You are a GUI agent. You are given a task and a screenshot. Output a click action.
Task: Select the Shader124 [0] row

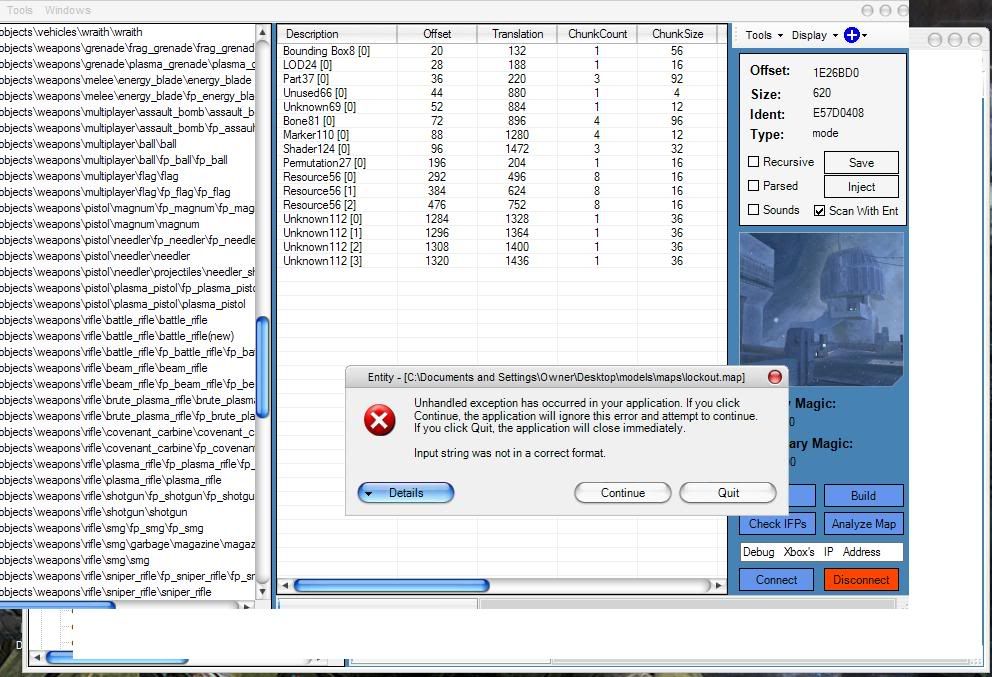click(500, 149)
